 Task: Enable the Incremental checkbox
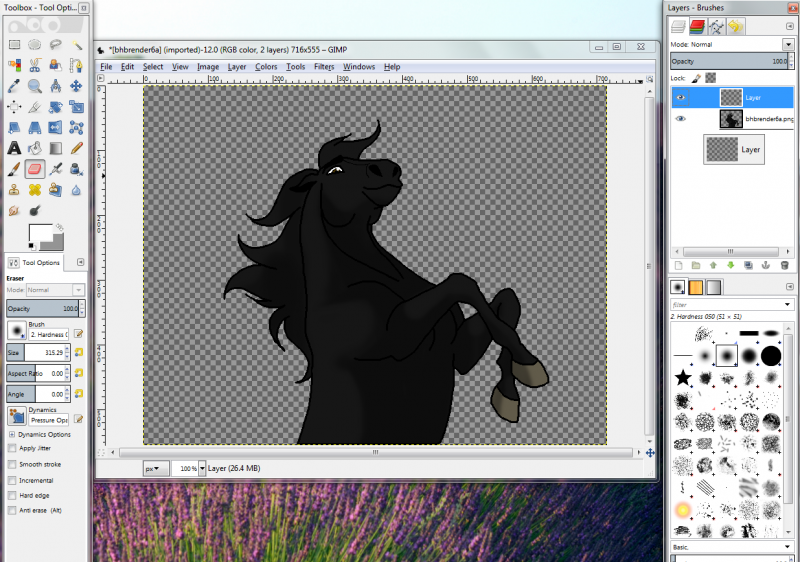(12, 480)
